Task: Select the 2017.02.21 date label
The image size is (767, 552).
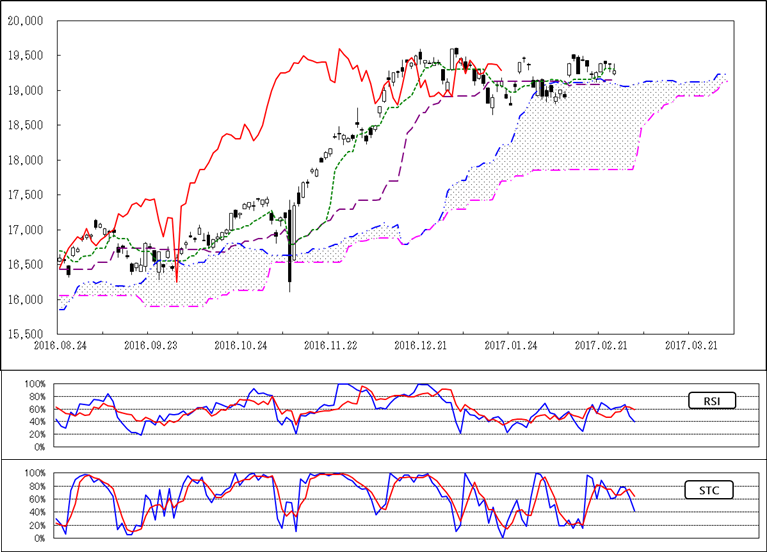Action: pos(600,344)
